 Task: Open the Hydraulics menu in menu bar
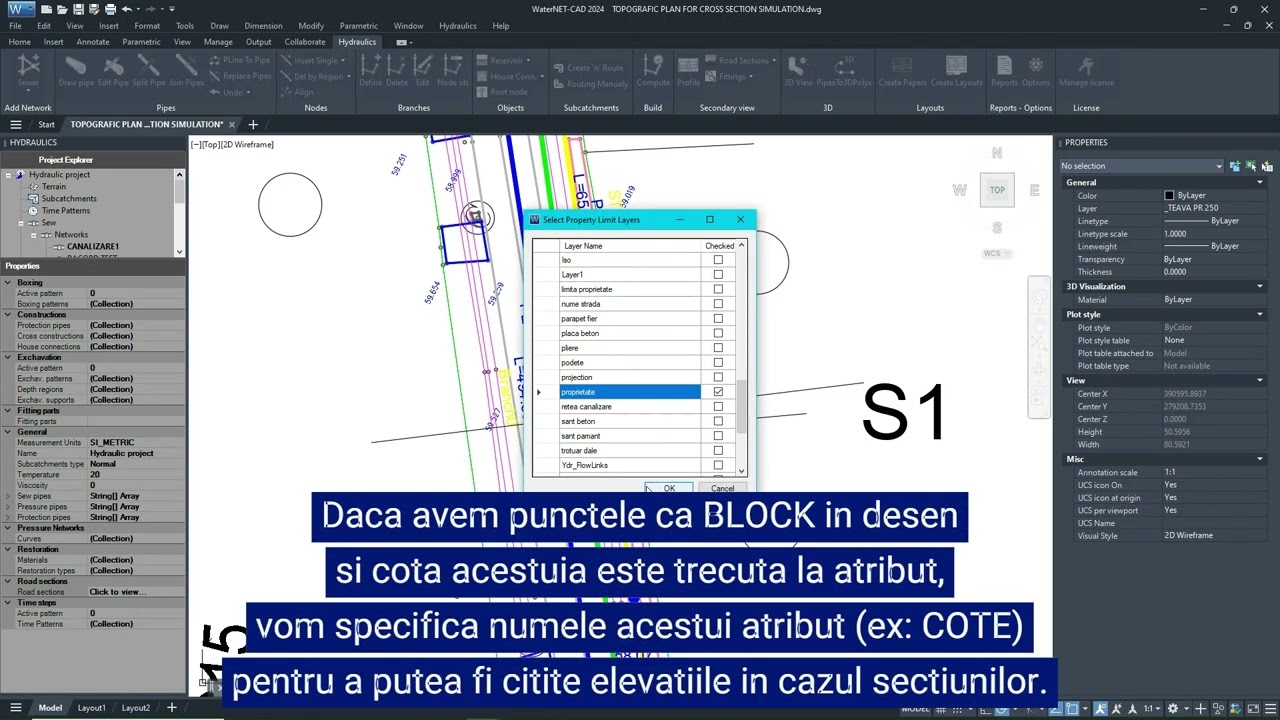click(x=458, y=26)
